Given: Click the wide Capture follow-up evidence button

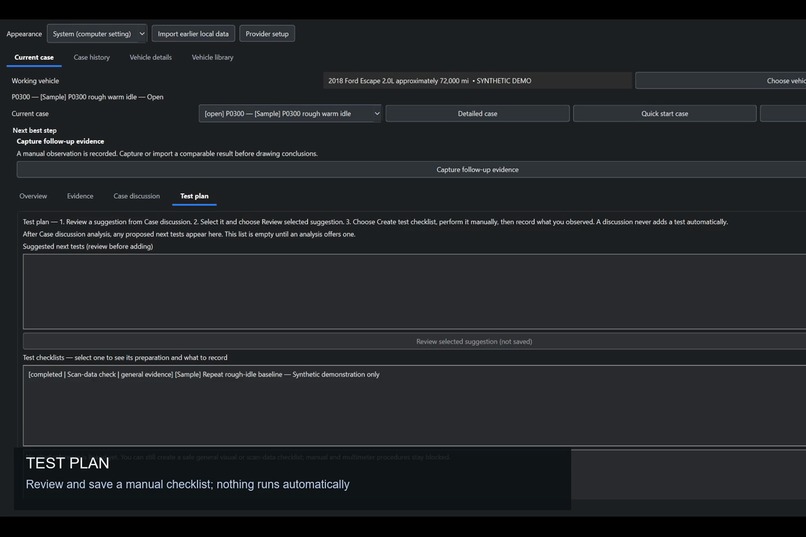Looking at the screenshot, I should tap(411, 170).
